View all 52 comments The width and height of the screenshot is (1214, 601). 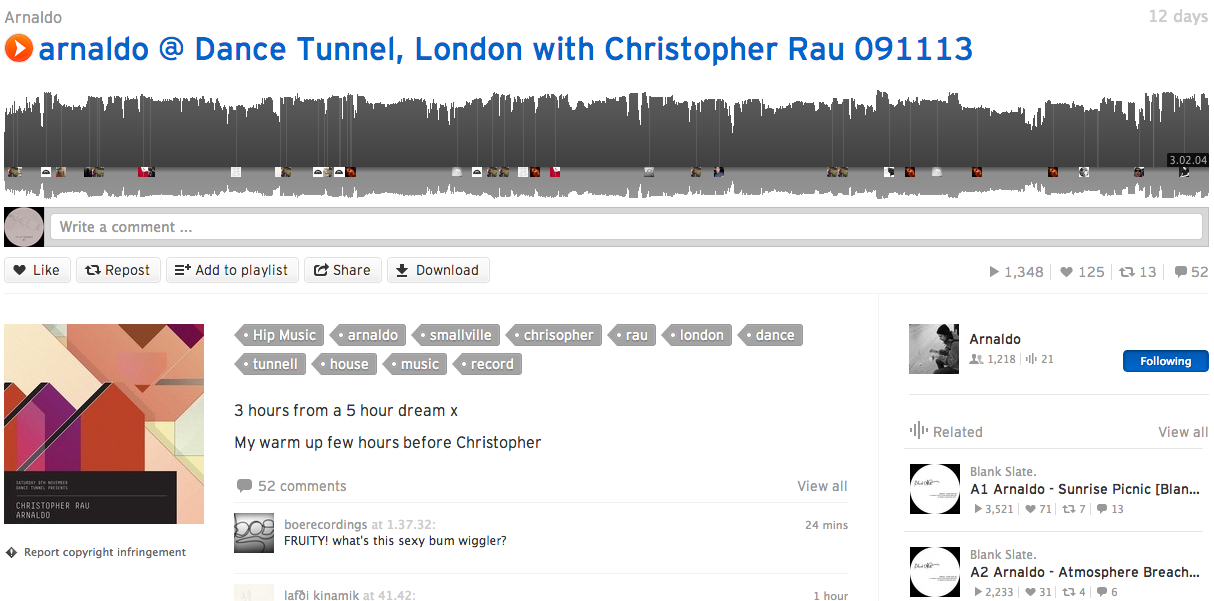822,486
